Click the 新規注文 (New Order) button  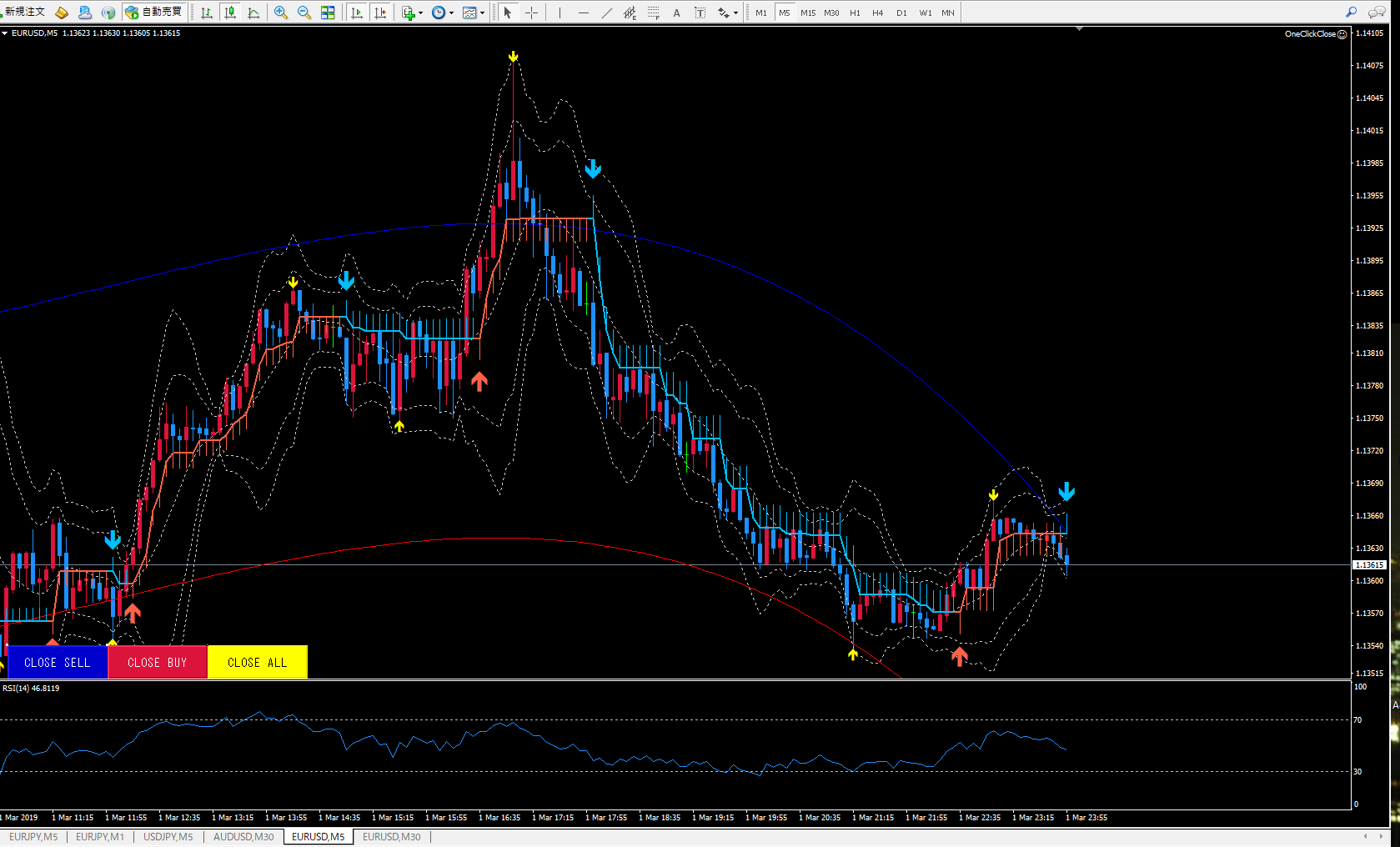(x=24, y=12)
